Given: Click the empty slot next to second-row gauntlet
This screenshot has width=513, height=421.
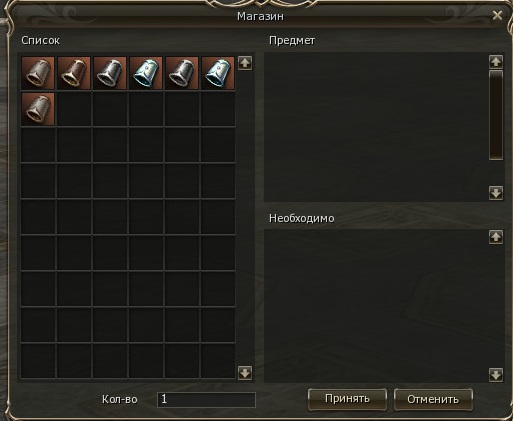Looking at the screenshot, I should (74, 109).
